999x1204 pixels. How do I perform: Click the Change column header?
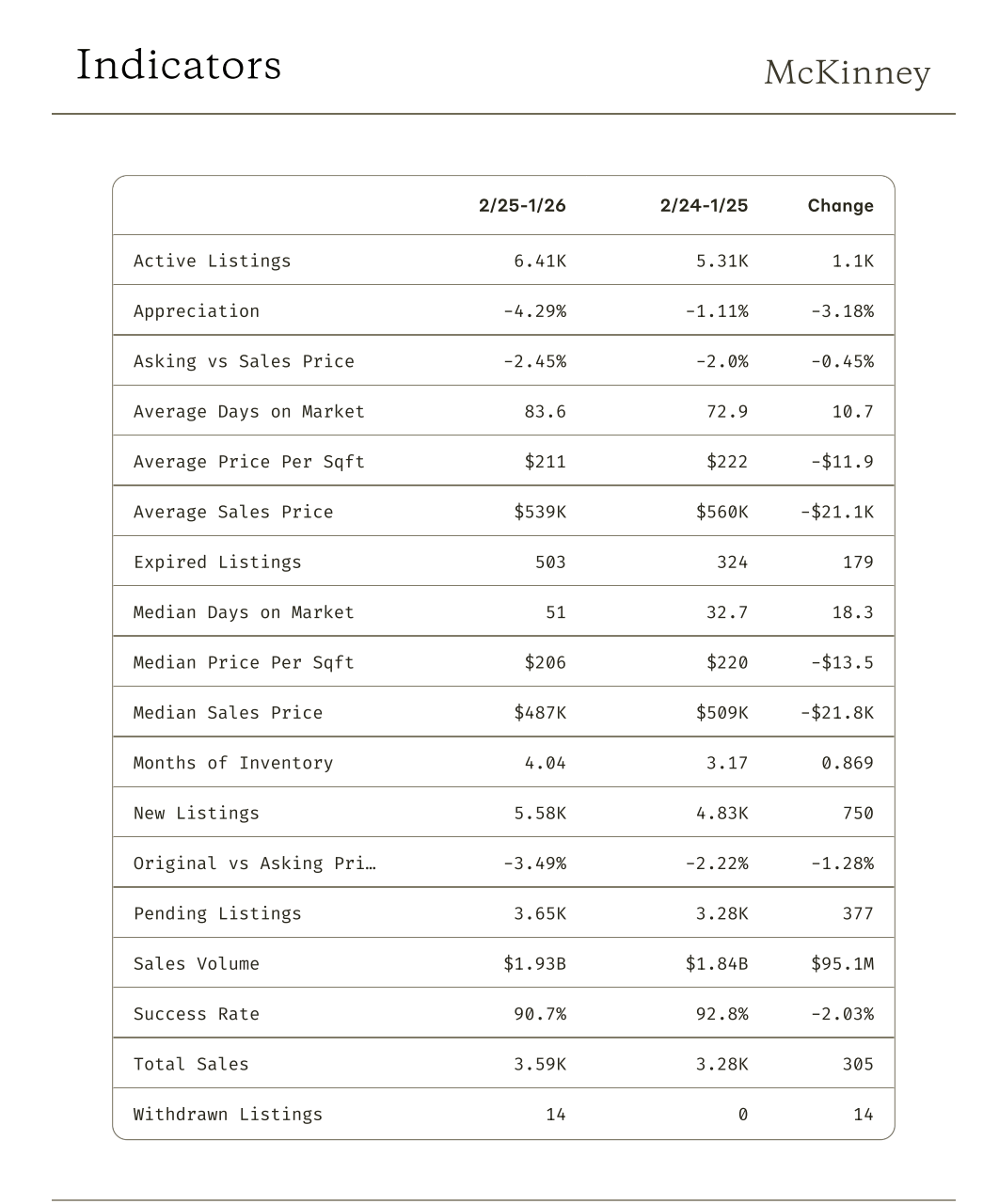[840, 206]
